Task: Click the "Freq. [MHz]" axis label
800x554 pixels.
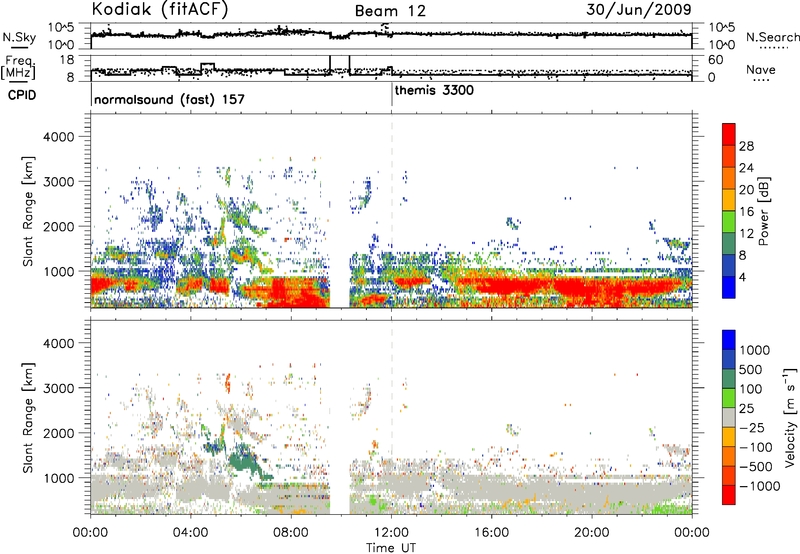Action: click(x=18, y=67)
